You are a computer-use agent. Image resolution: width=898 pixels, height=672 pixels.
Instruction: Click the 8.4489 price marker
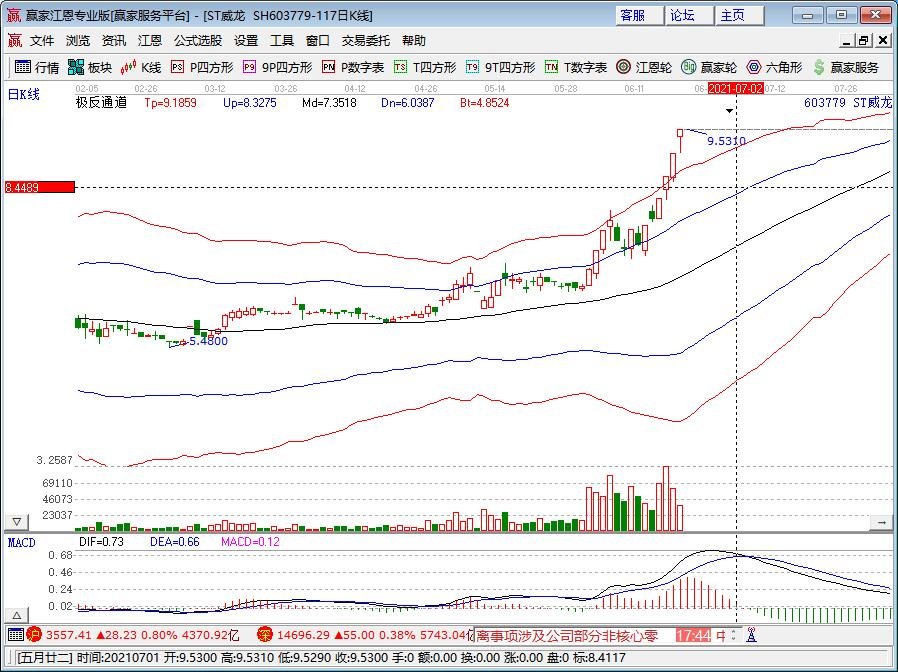click(40, 187)
